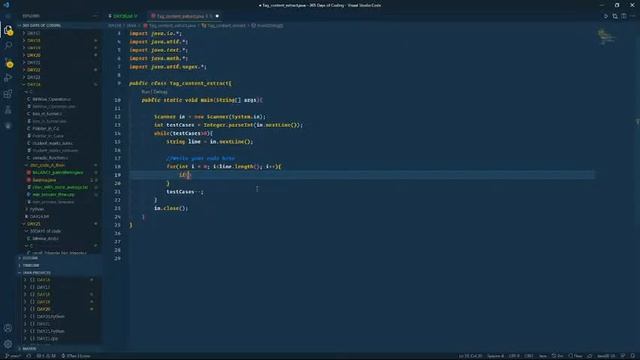Open editor More Actions ellipsis
This screenshot has width=640, height=360.
(x=633, y=16)
